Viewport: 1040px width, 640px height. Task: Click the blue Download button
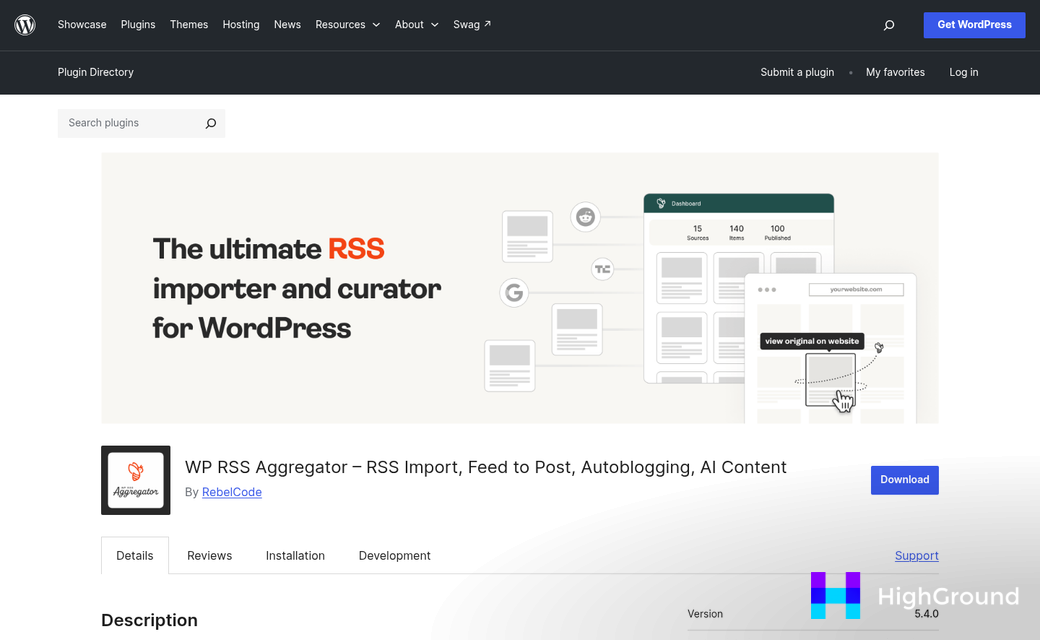(905, 480)
